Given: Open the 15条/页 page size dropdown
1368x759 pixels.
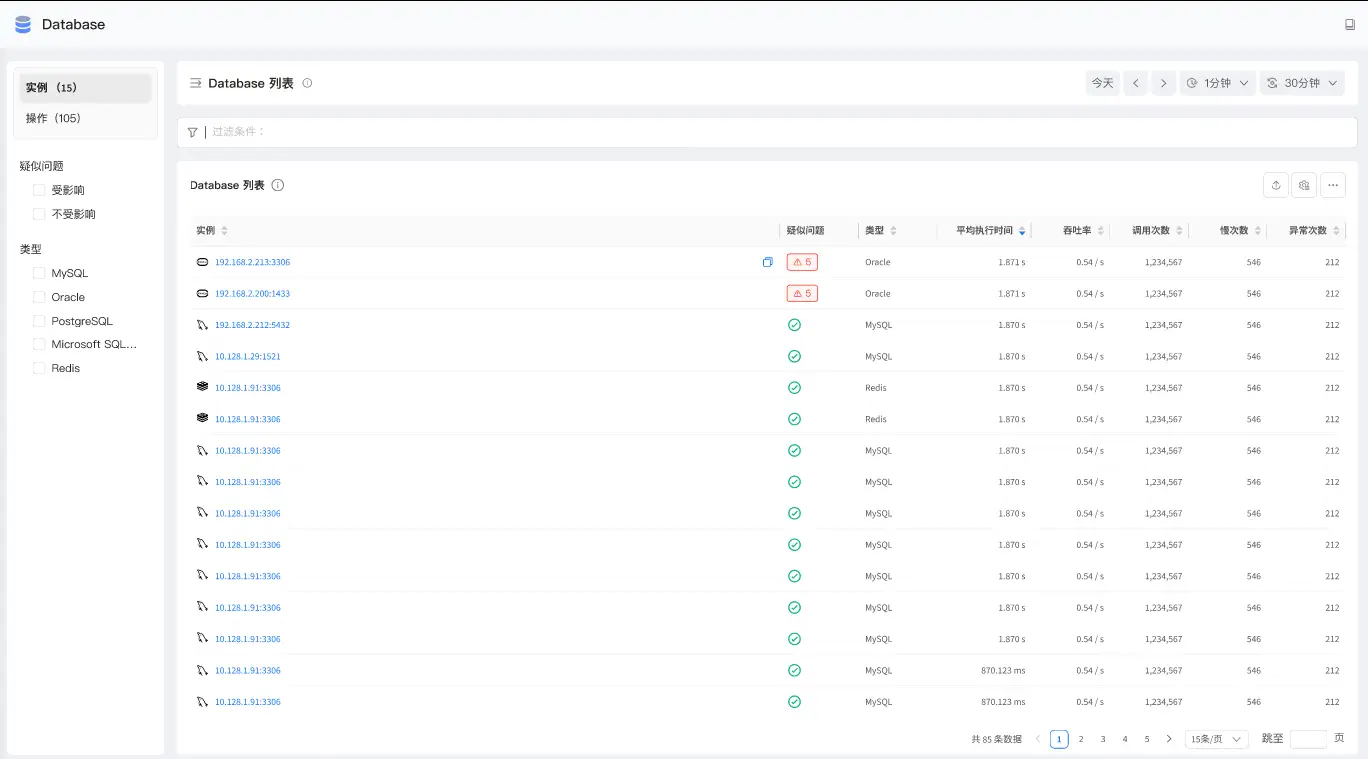Looking at the screenshot, I should [x=1216, y=738].
